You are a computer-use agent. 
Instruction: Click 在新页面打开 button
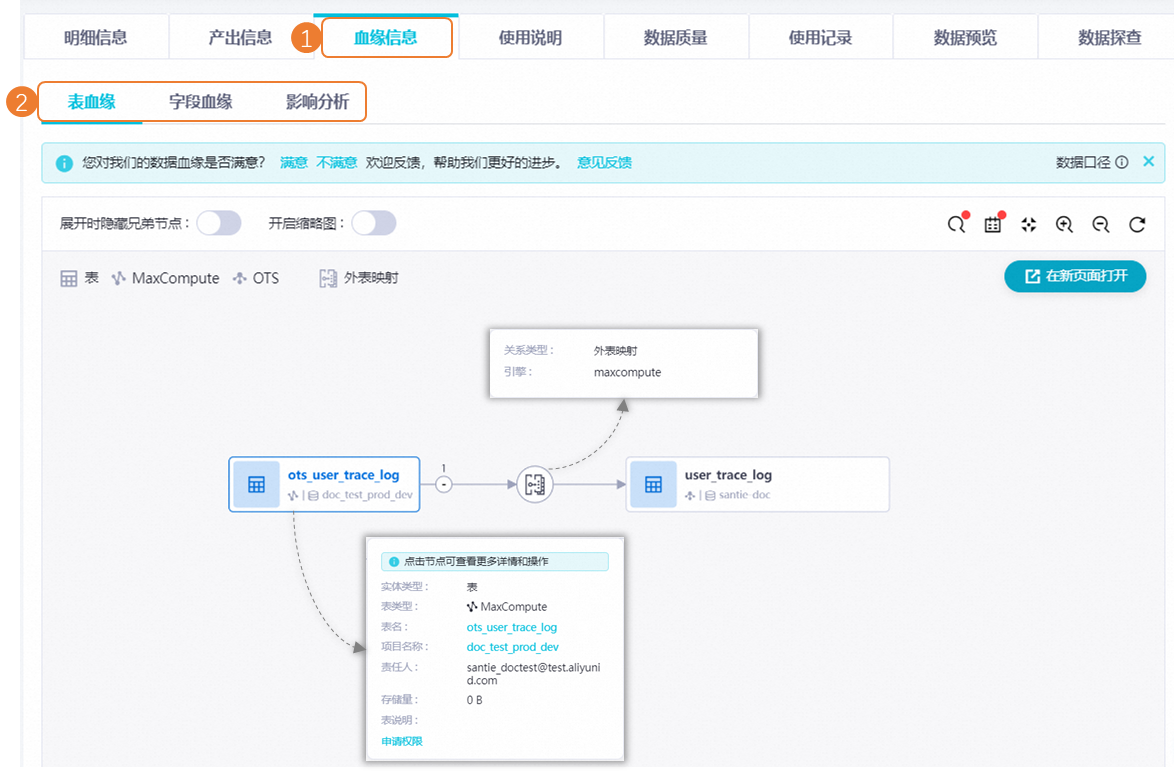[1075, 276]
